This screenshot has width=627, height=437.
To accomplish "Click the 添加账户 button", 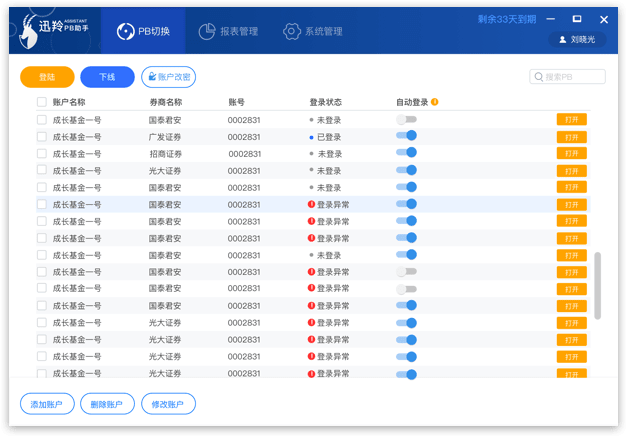I will (47, 404).
